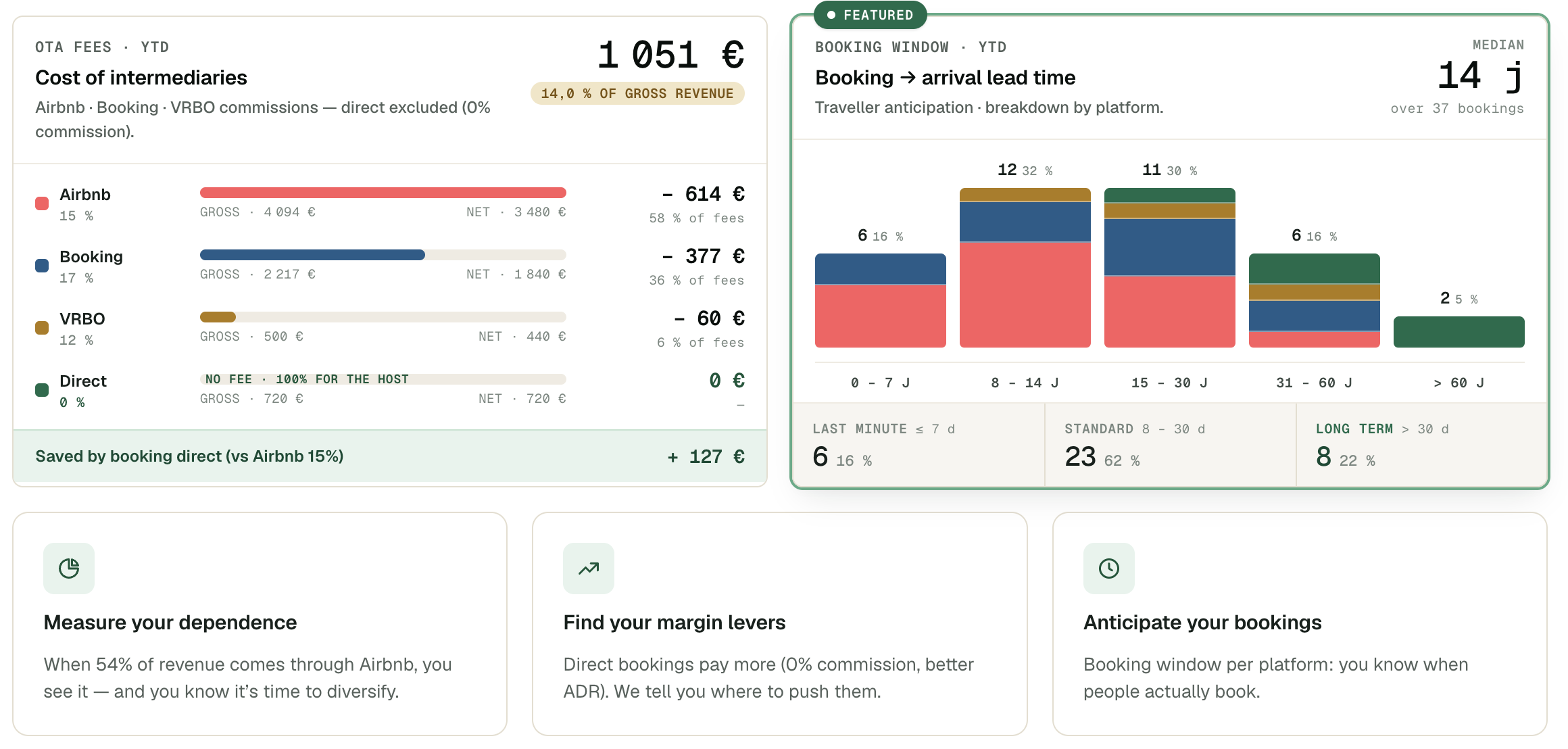
Task: Select the Long Term > 30 d summary cell
Action: [1421, 445]
